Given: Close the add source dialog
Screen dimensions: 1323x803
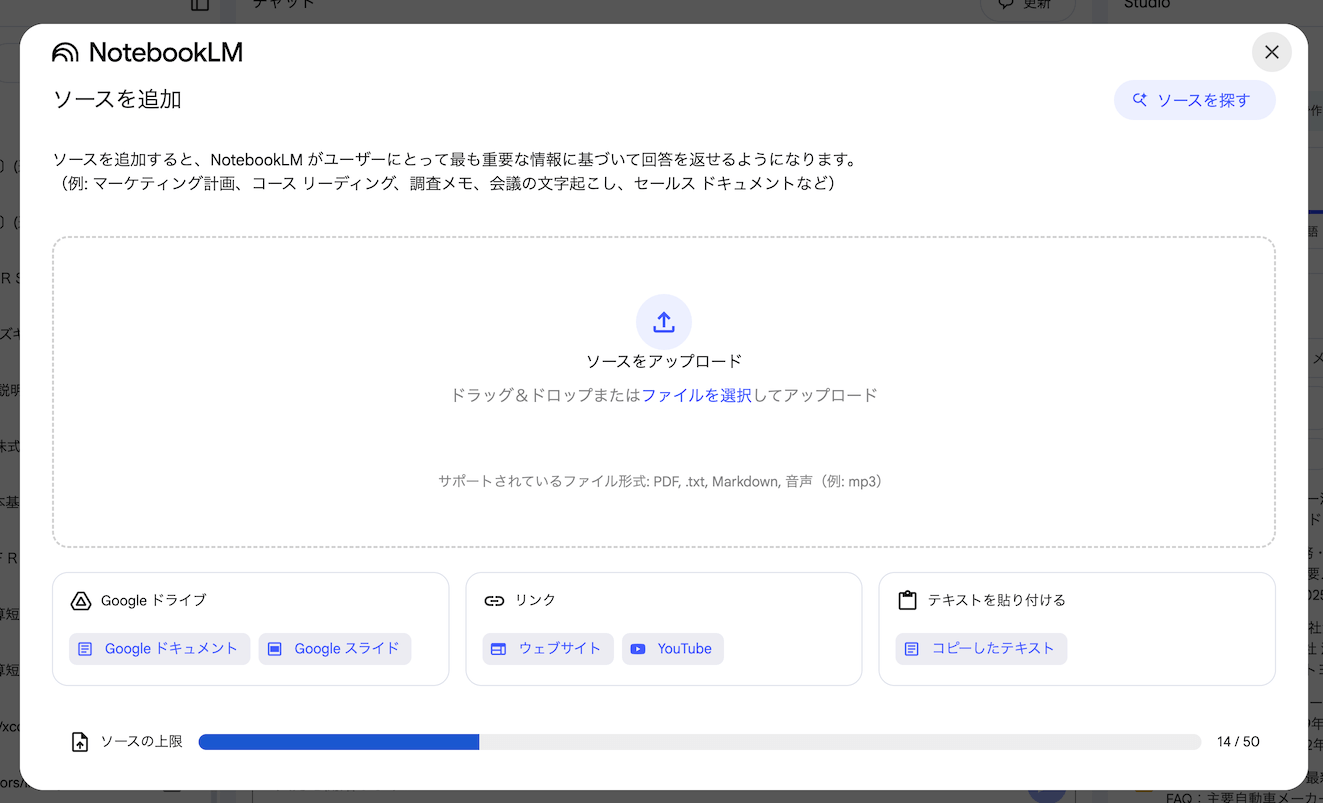Looking at the screenshot, I should (1271, 52).
